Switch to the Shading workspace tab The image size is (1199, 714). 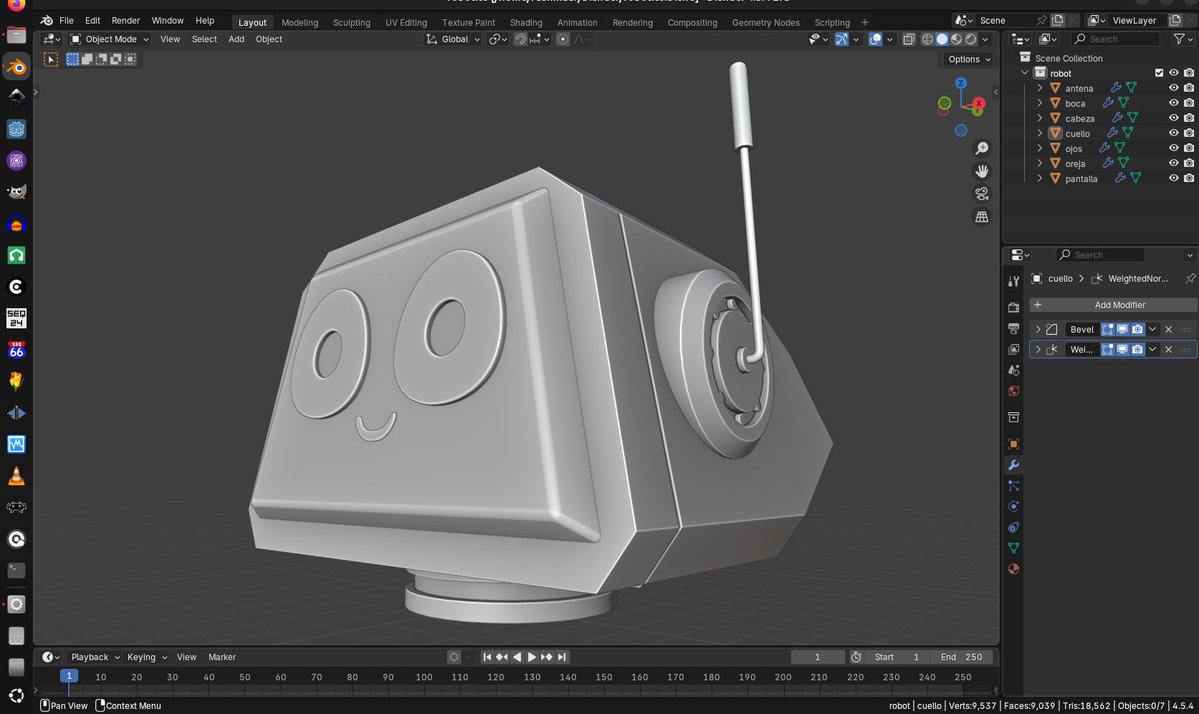[526, 22]
